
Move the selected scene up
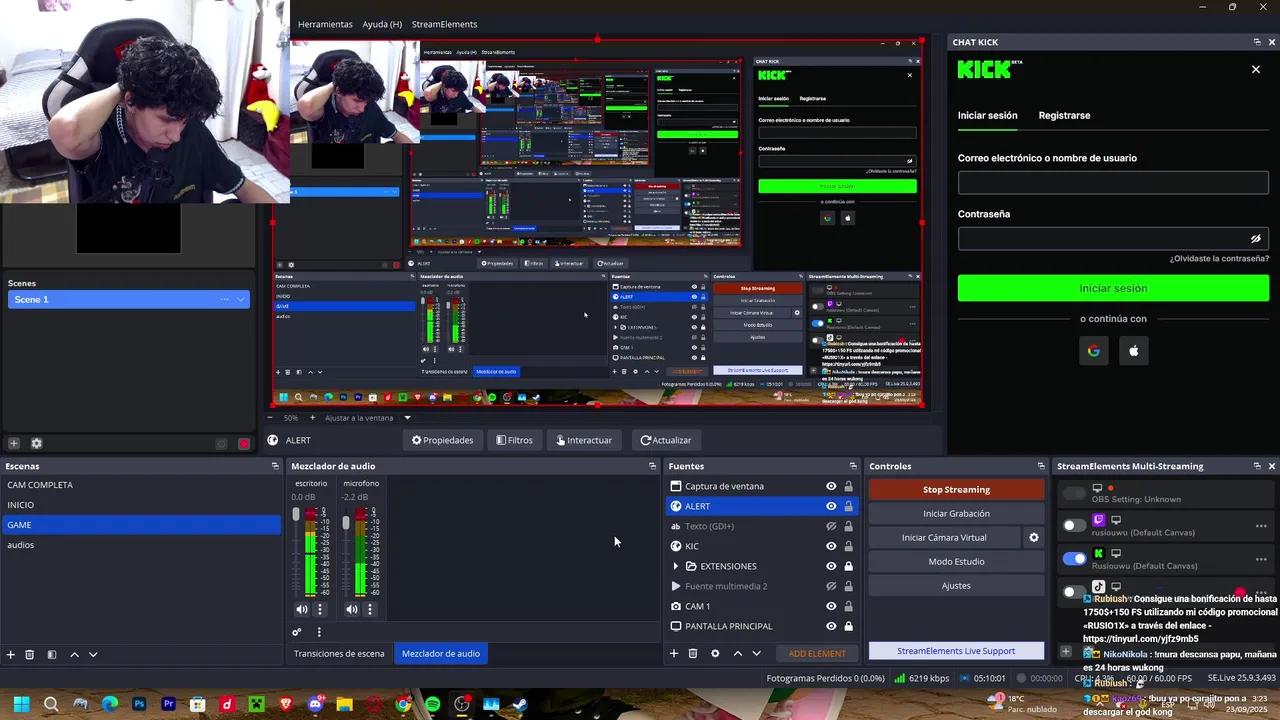click(74, 654)
